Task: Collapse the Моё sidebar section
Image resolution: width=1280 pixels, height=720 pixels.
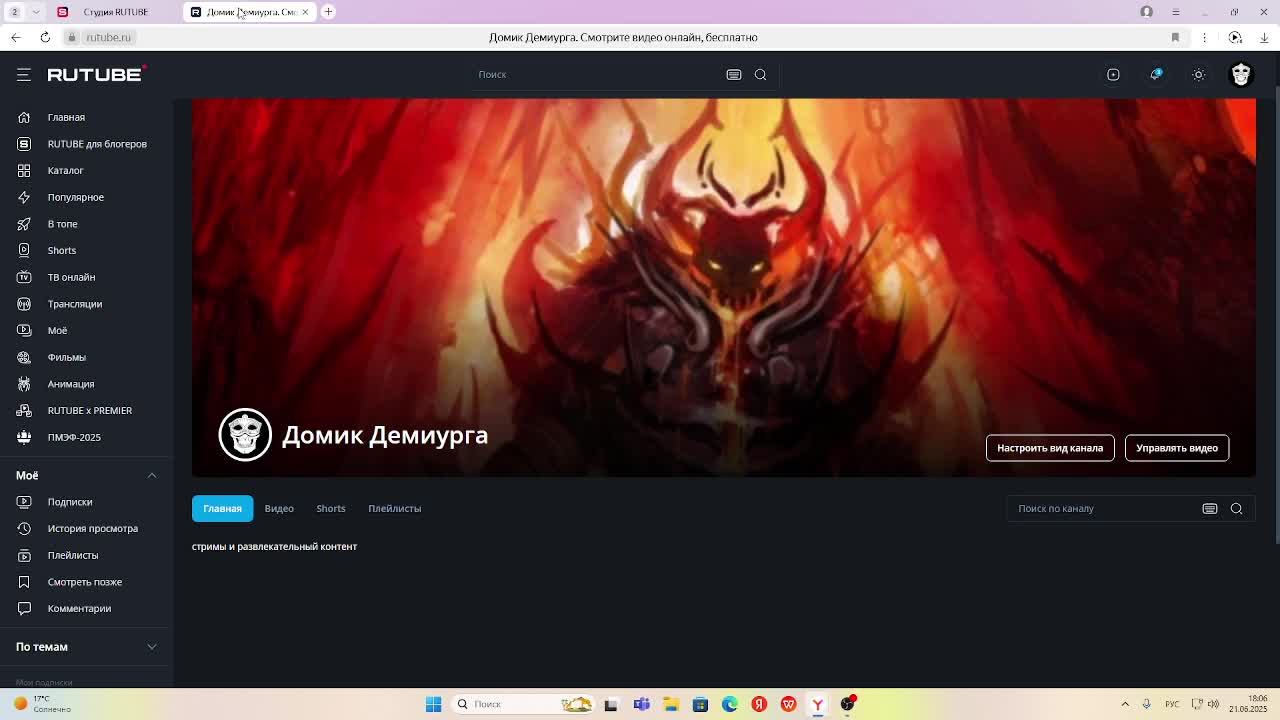Action: 152,475
